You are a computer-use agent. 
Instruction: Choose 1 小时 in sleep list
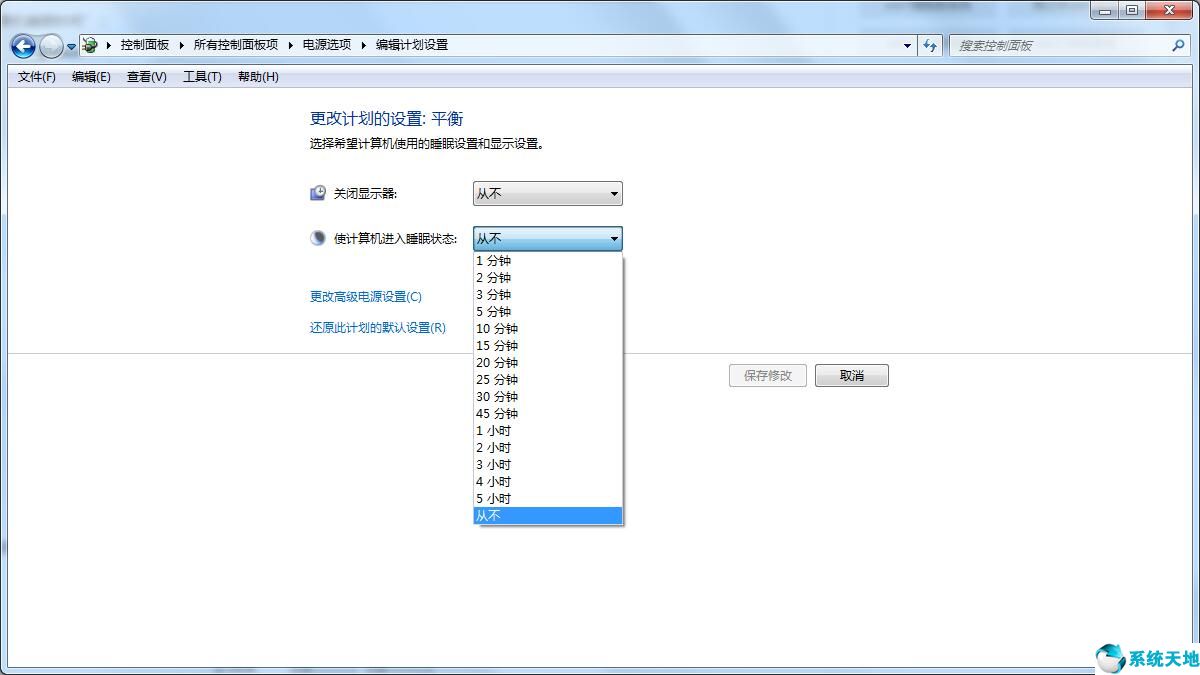pyautogui.click(x=547, y=431)
